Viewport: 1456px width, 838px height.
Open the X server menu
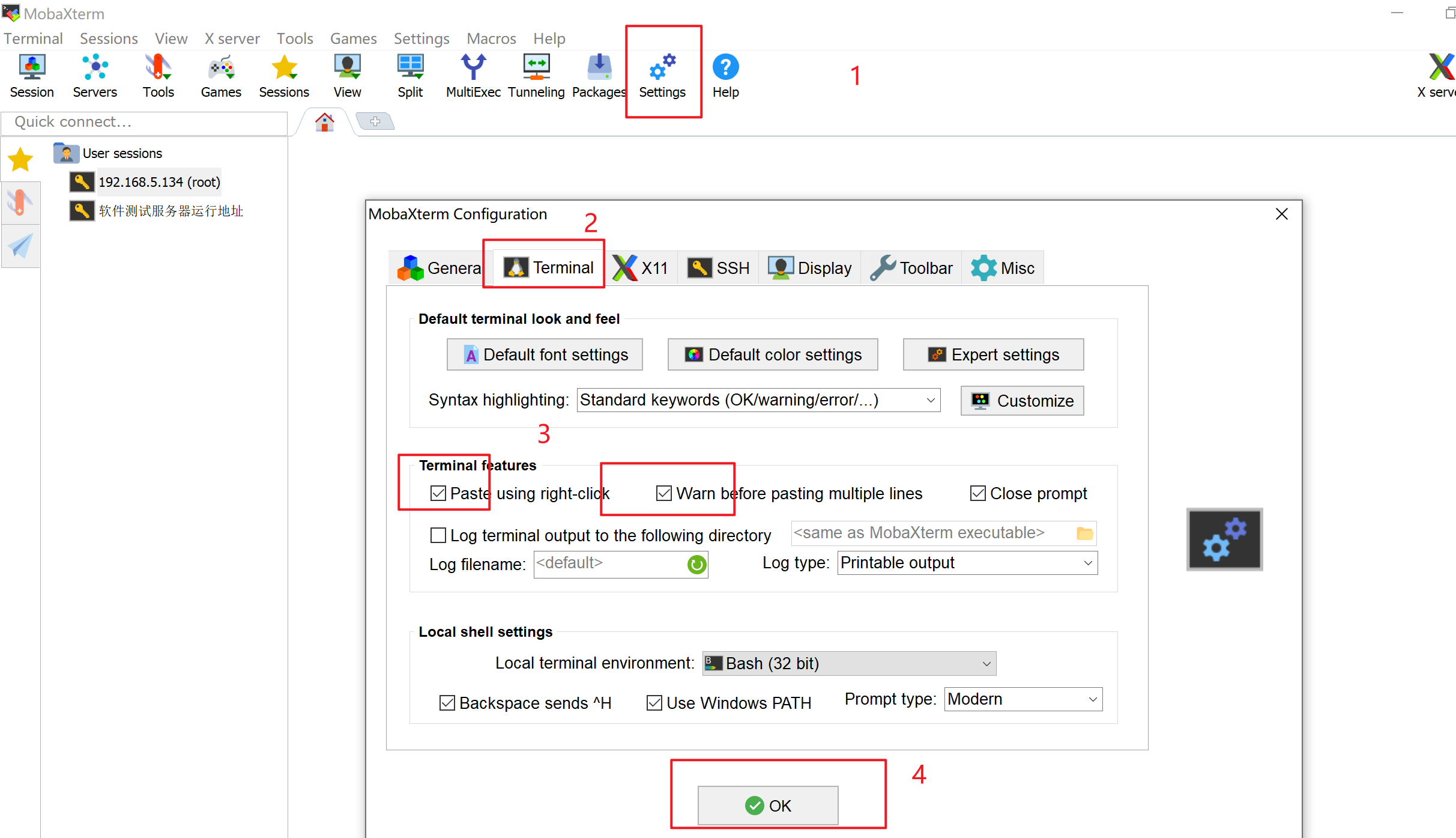coord(232,38)
